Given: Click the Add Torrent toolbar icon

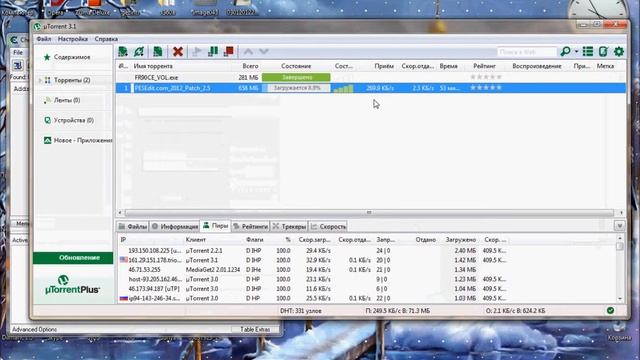Looking at the screenshot, I should click(x=123, y=51).
